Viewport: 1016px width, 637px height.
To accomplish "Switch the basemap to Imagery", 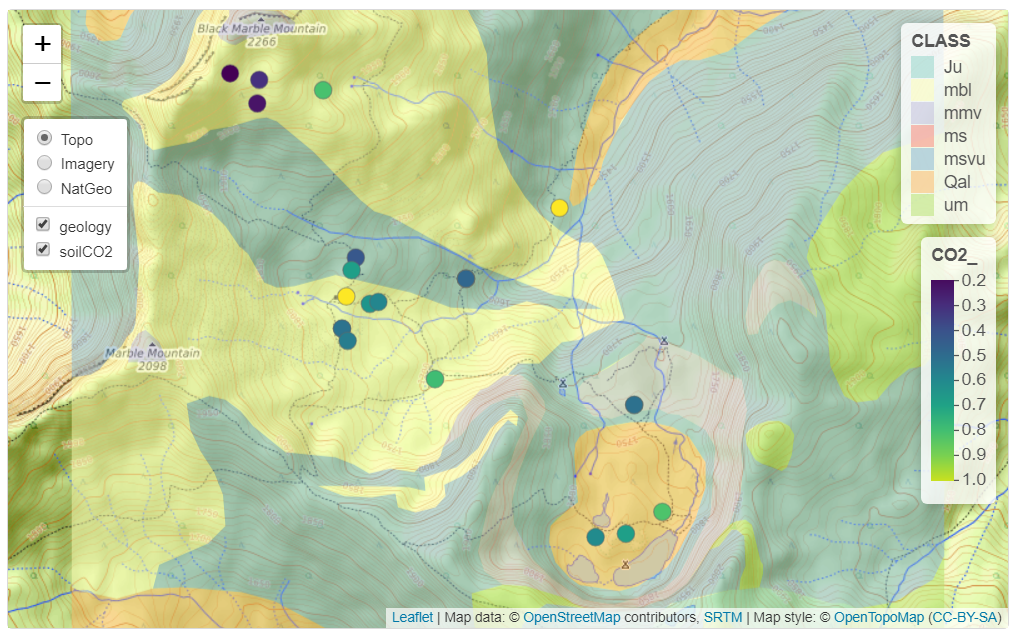I will point(44,163).
